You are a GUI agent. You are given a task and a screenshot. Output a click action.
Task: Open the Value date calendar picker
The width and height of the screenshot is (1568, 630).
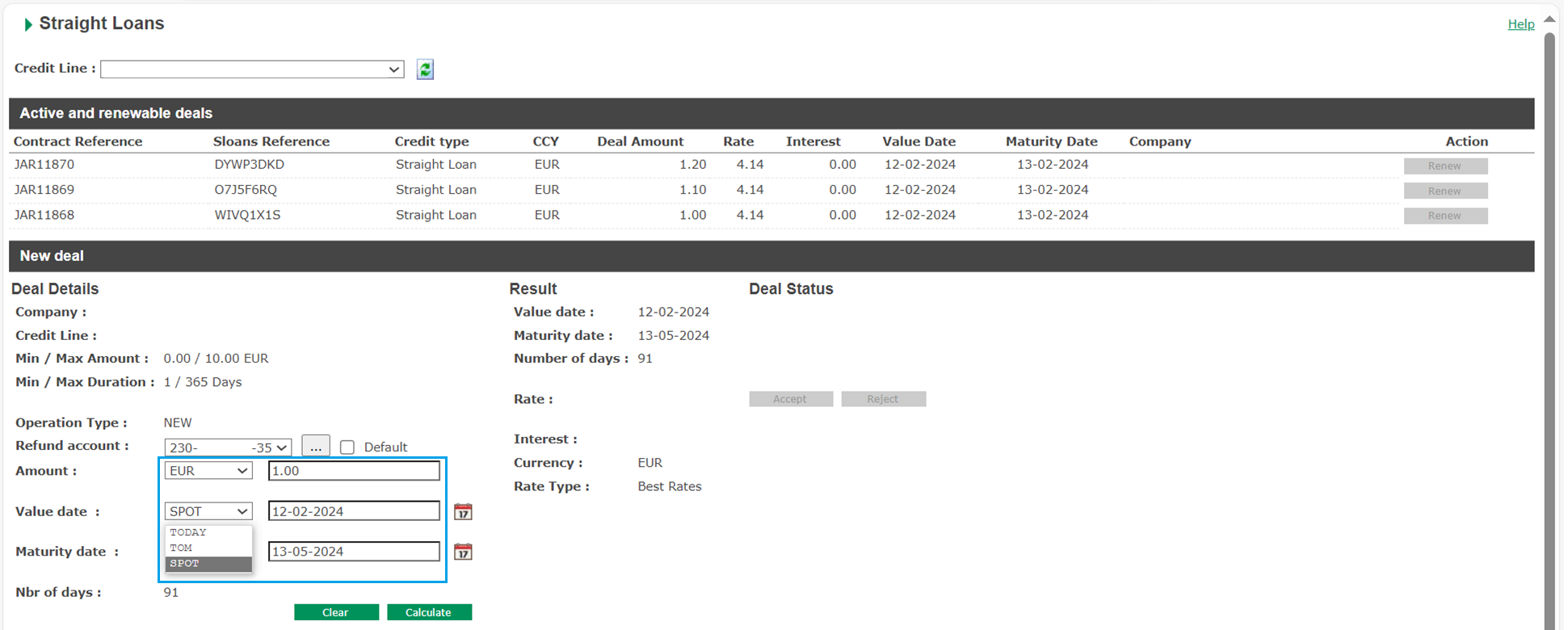coord(463,511)
